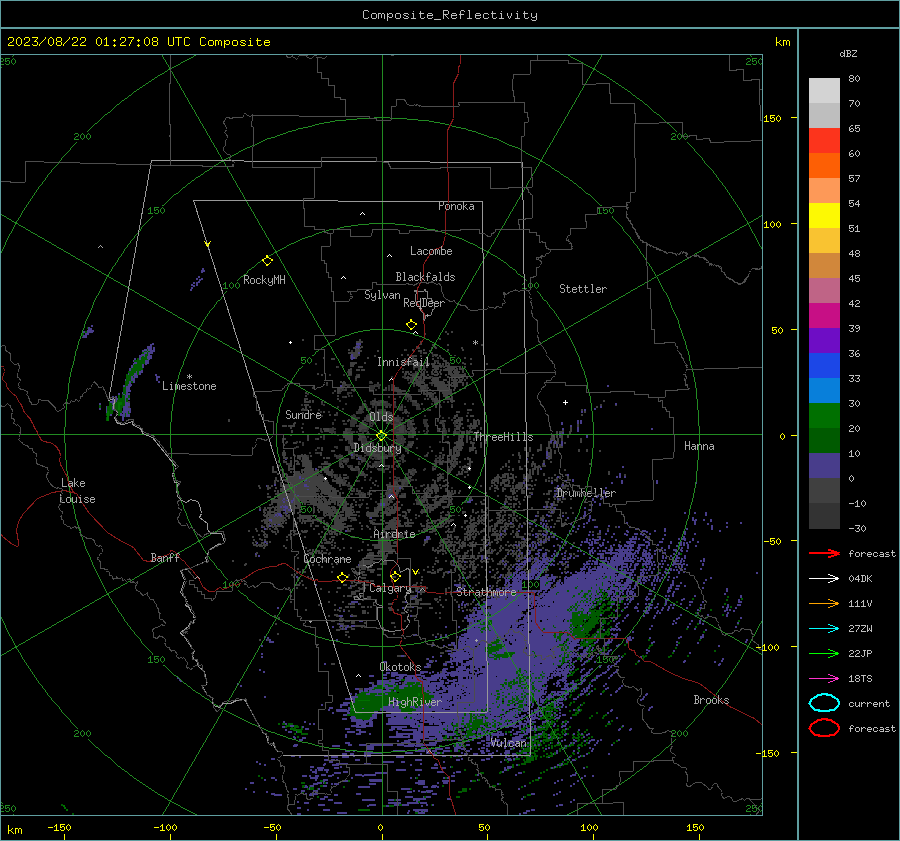
Task: Click the Cochrane town label
Action: coord(327,559)
